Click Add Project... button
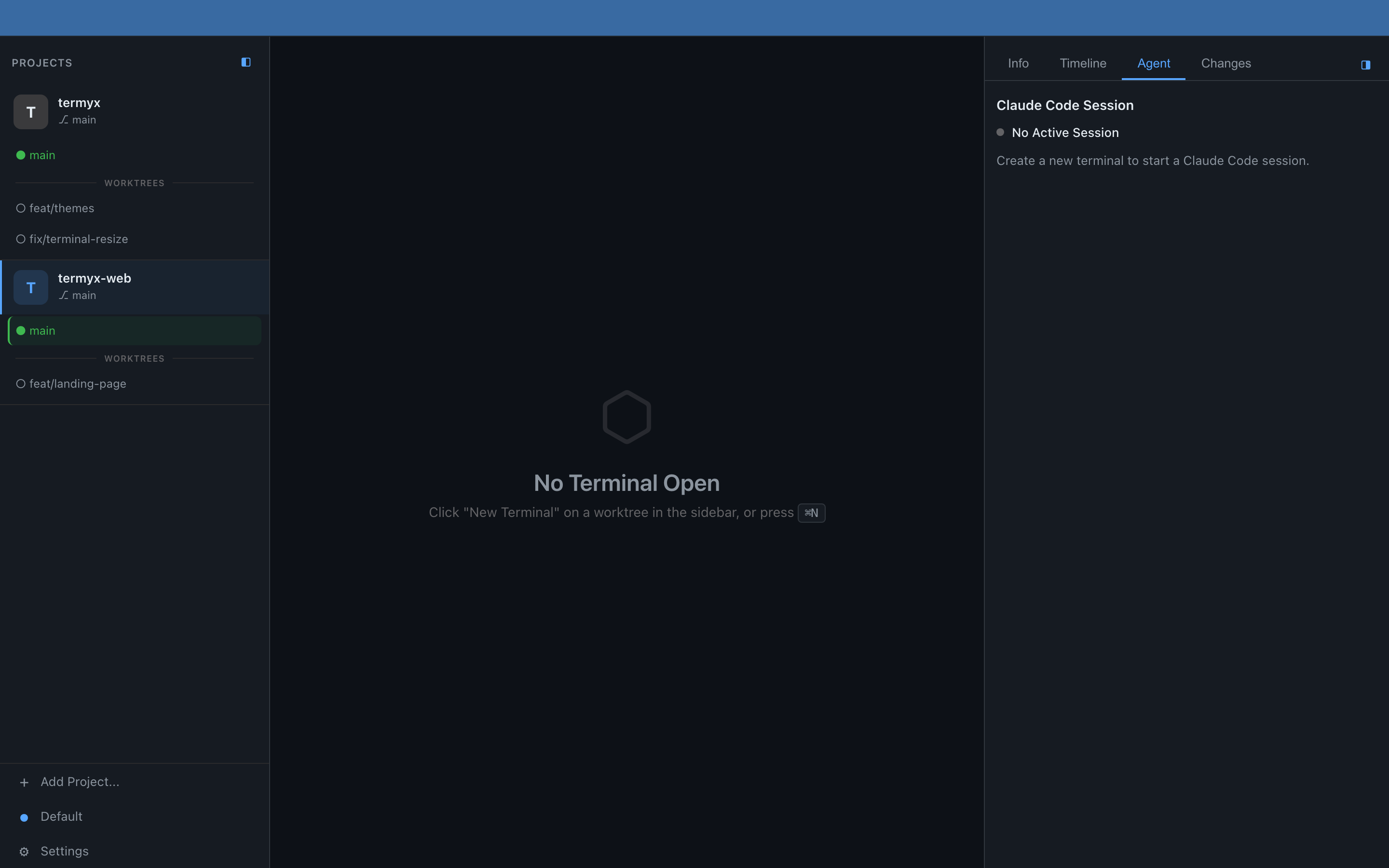Viewport: 1389px width, 868px height. click(x=80, y=782)
